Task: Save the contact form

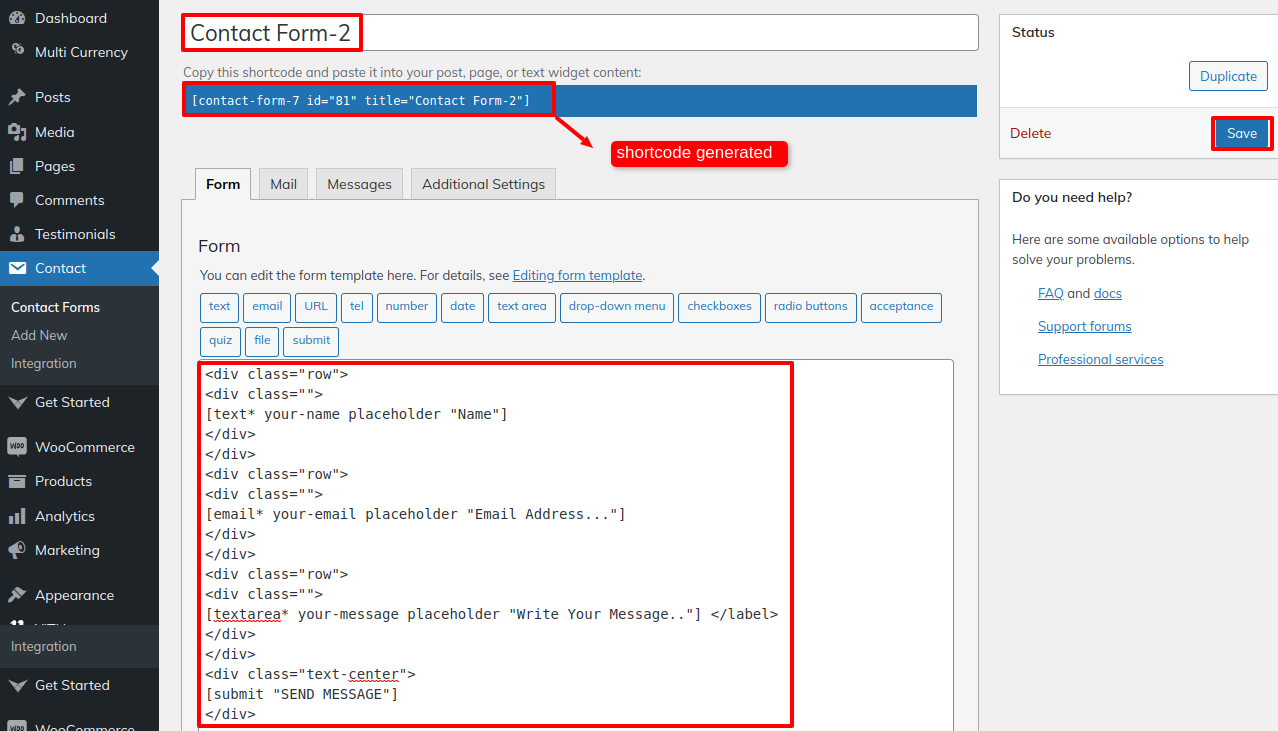Action: click(1241, 134)
